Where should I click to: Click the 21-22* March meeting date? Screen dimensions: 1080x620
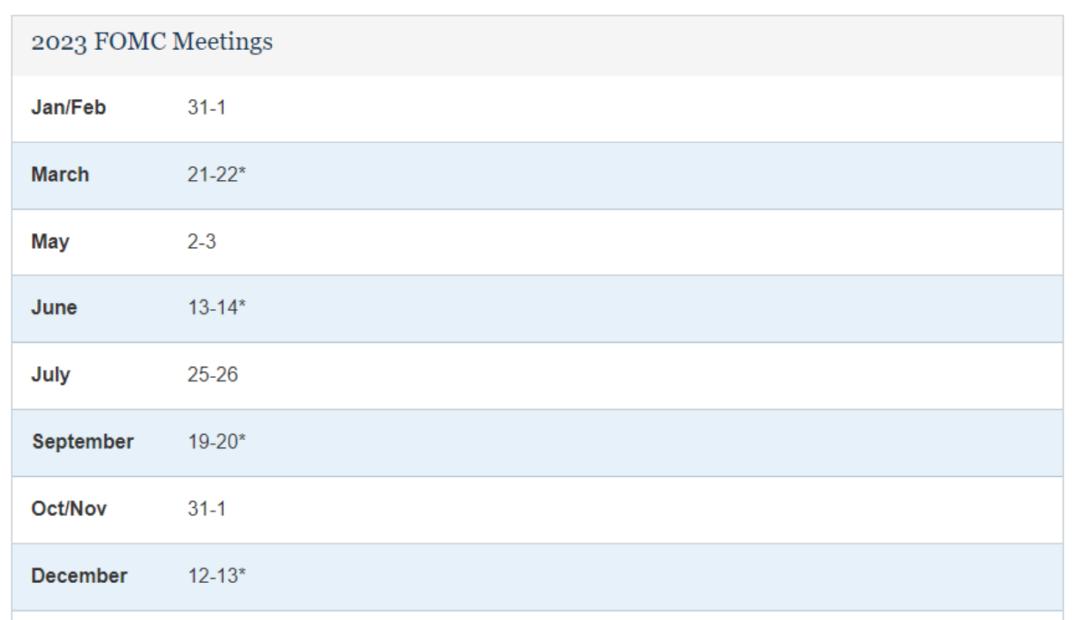pyautogui.click(x=216, y=174)
